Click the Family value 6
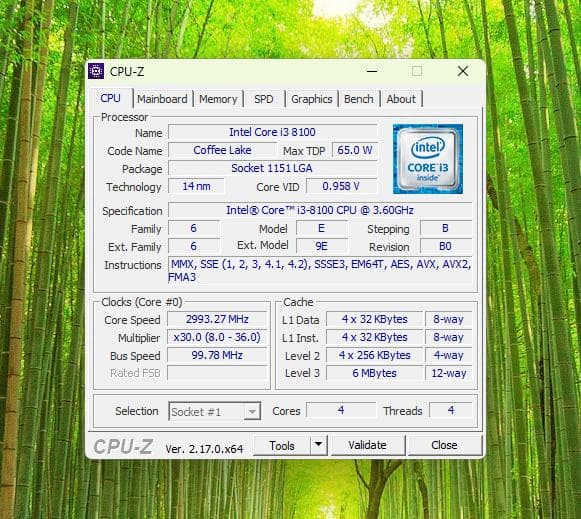This screenshot has height=519, width=581. coord(194,228)
